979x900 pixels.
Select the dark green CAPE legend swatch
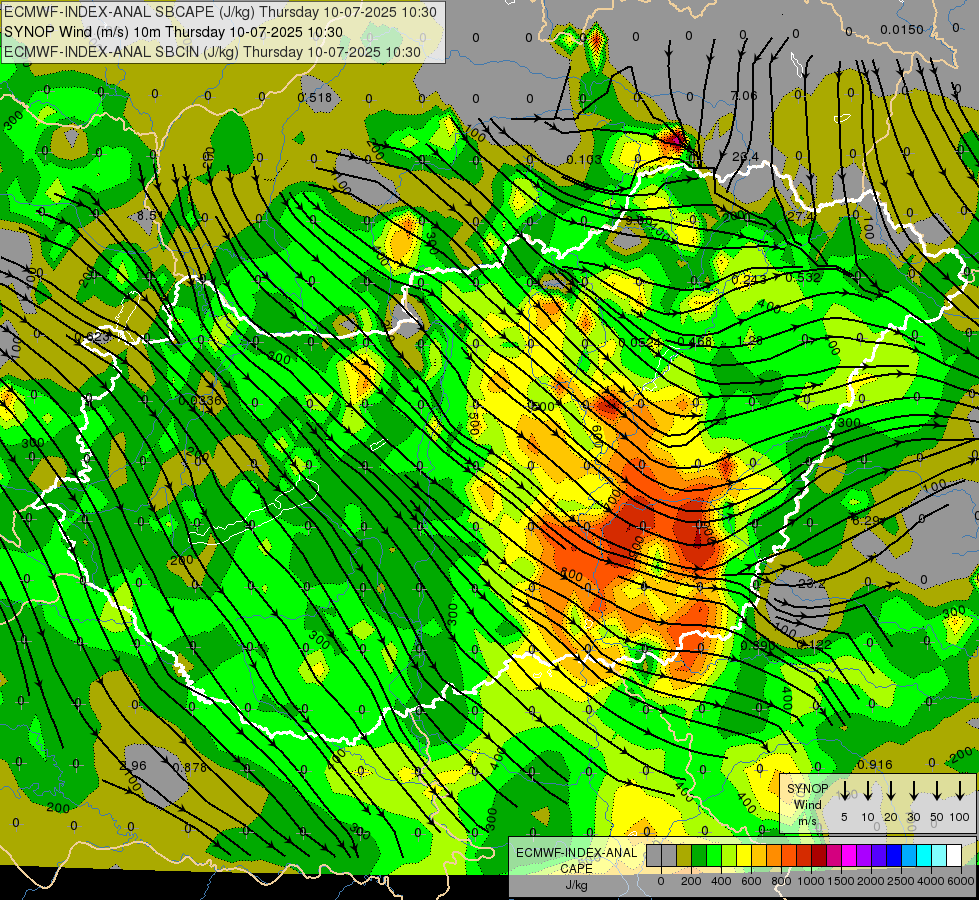pyautogui.click(x=699, y=856)
